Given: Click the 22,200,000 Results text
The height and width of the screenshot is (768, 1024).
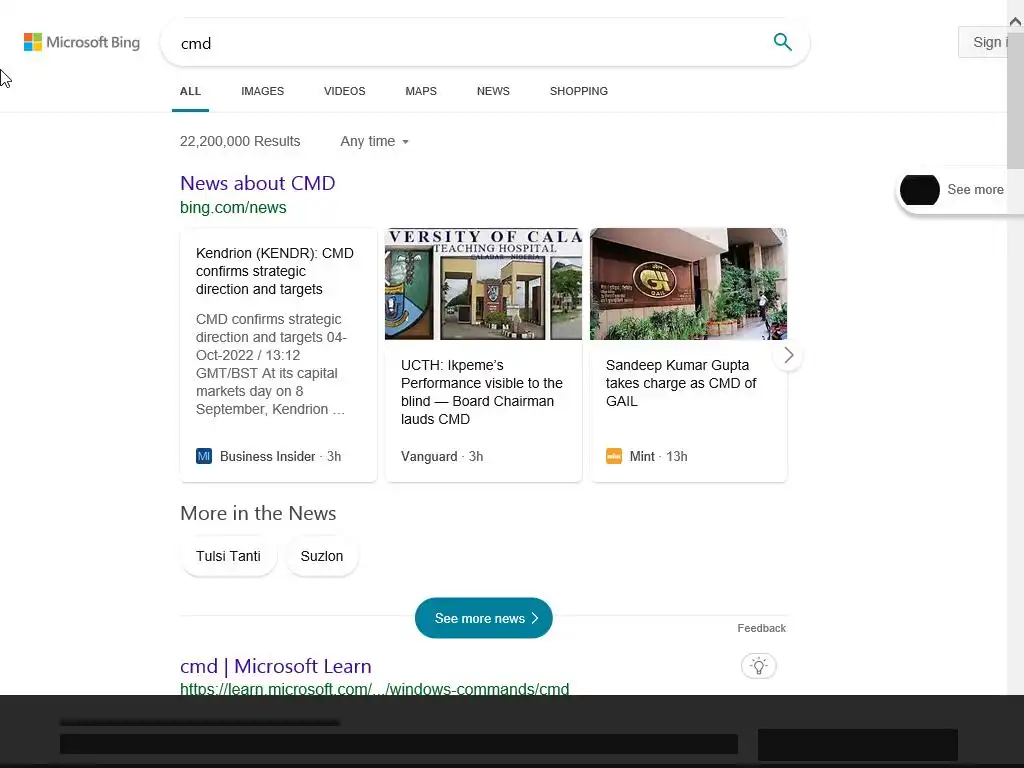Looking at the screenshot, I should [240, 141].
